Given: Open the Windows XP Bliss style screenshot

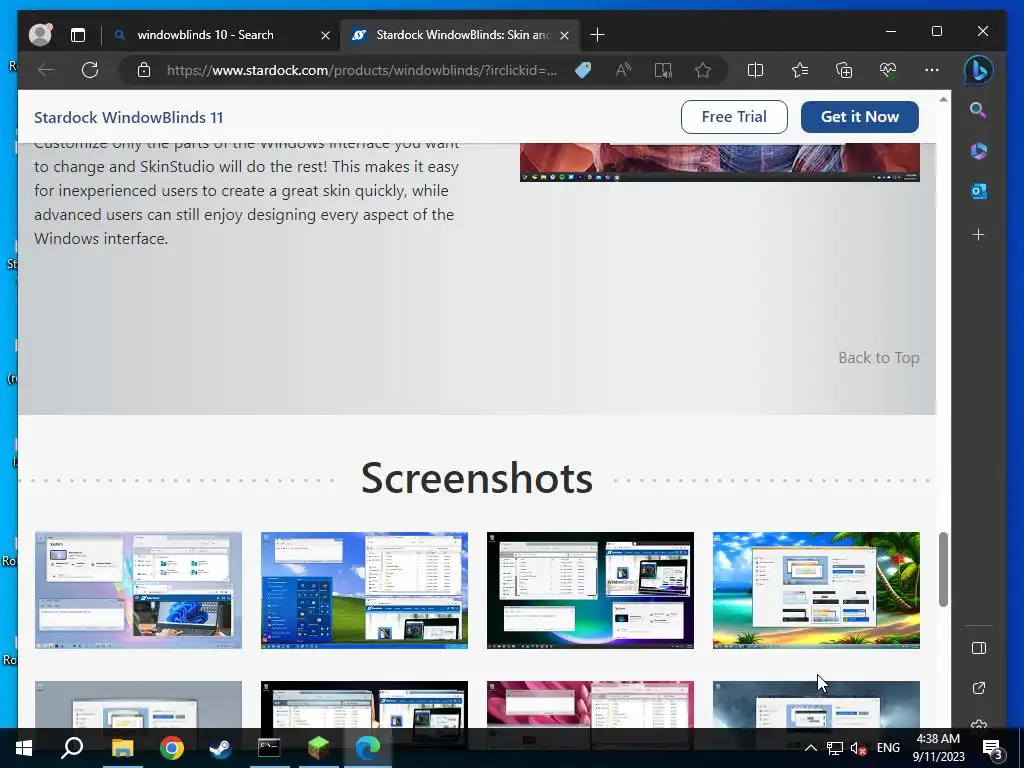Looking at the screenshot, I should pos(364,590).
